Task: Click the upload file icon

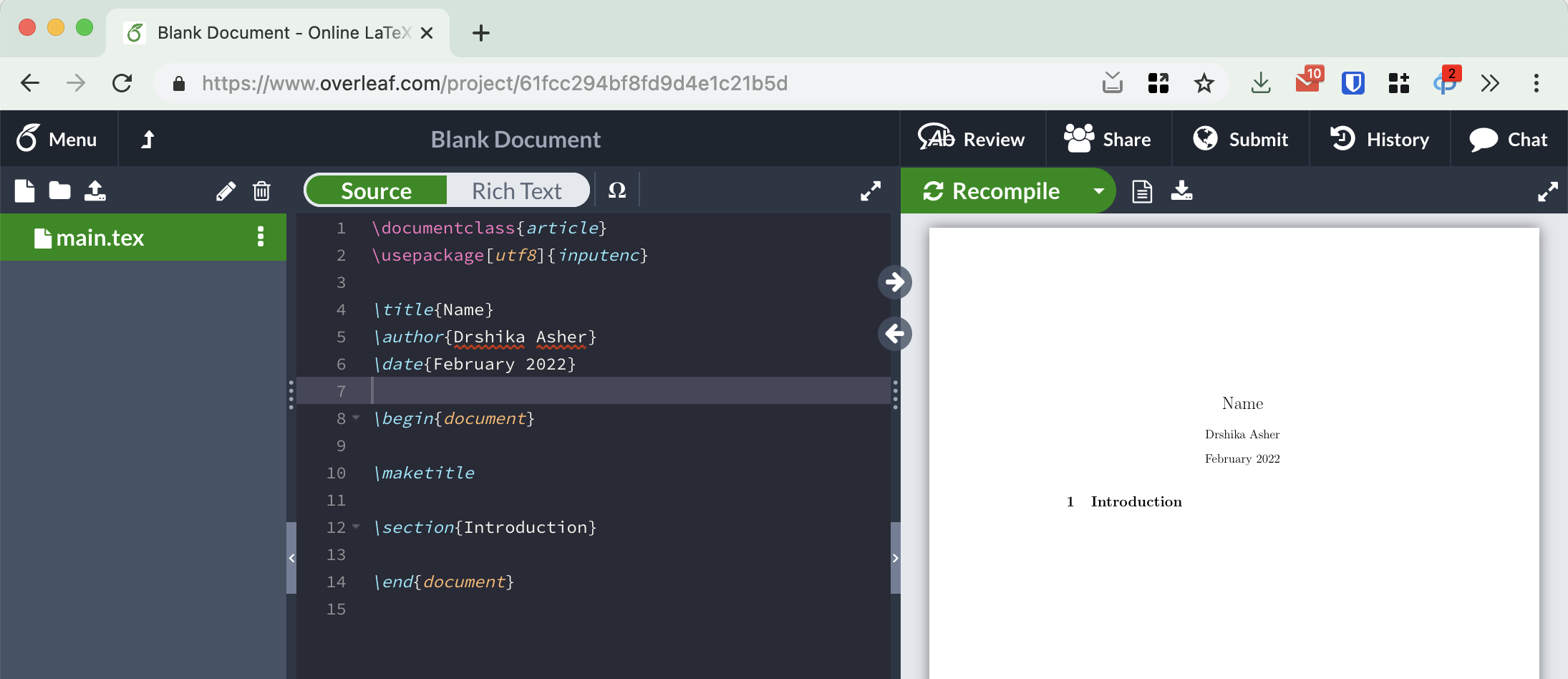Action: 95,191
